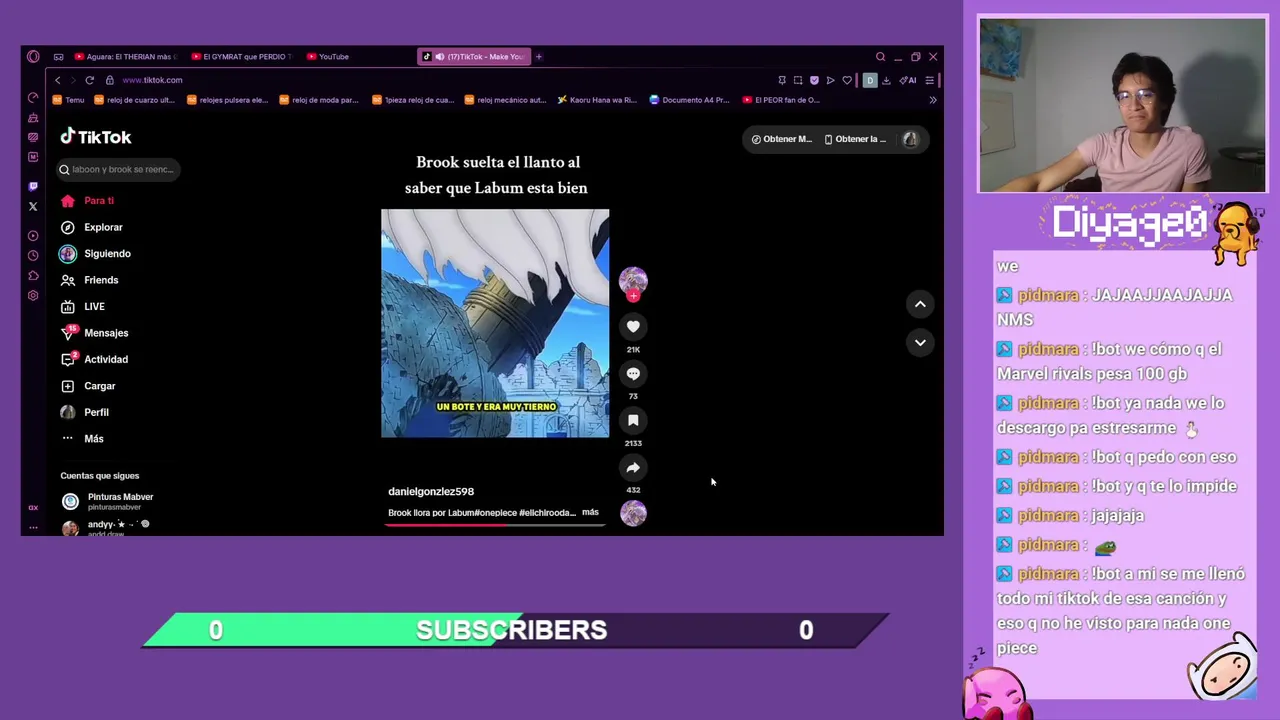Screen dimensions: 1280x720
Task: Open profile avatar in TikTok header
Action: point(910,139)
